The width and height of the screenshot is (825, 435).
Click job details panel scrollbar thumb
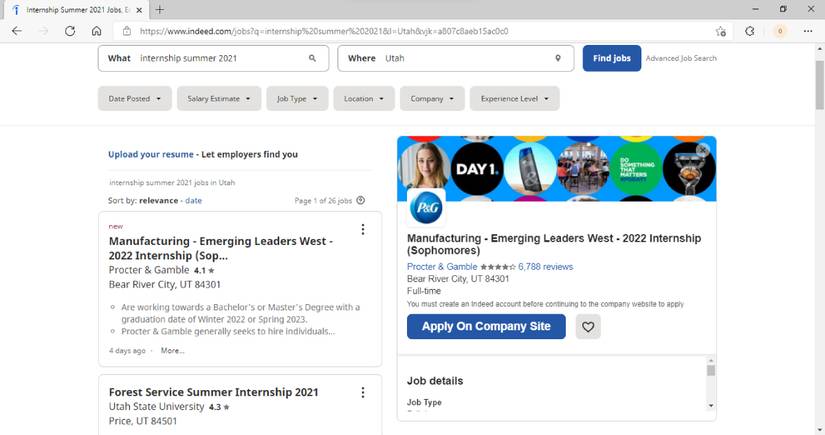click(711, 371)
